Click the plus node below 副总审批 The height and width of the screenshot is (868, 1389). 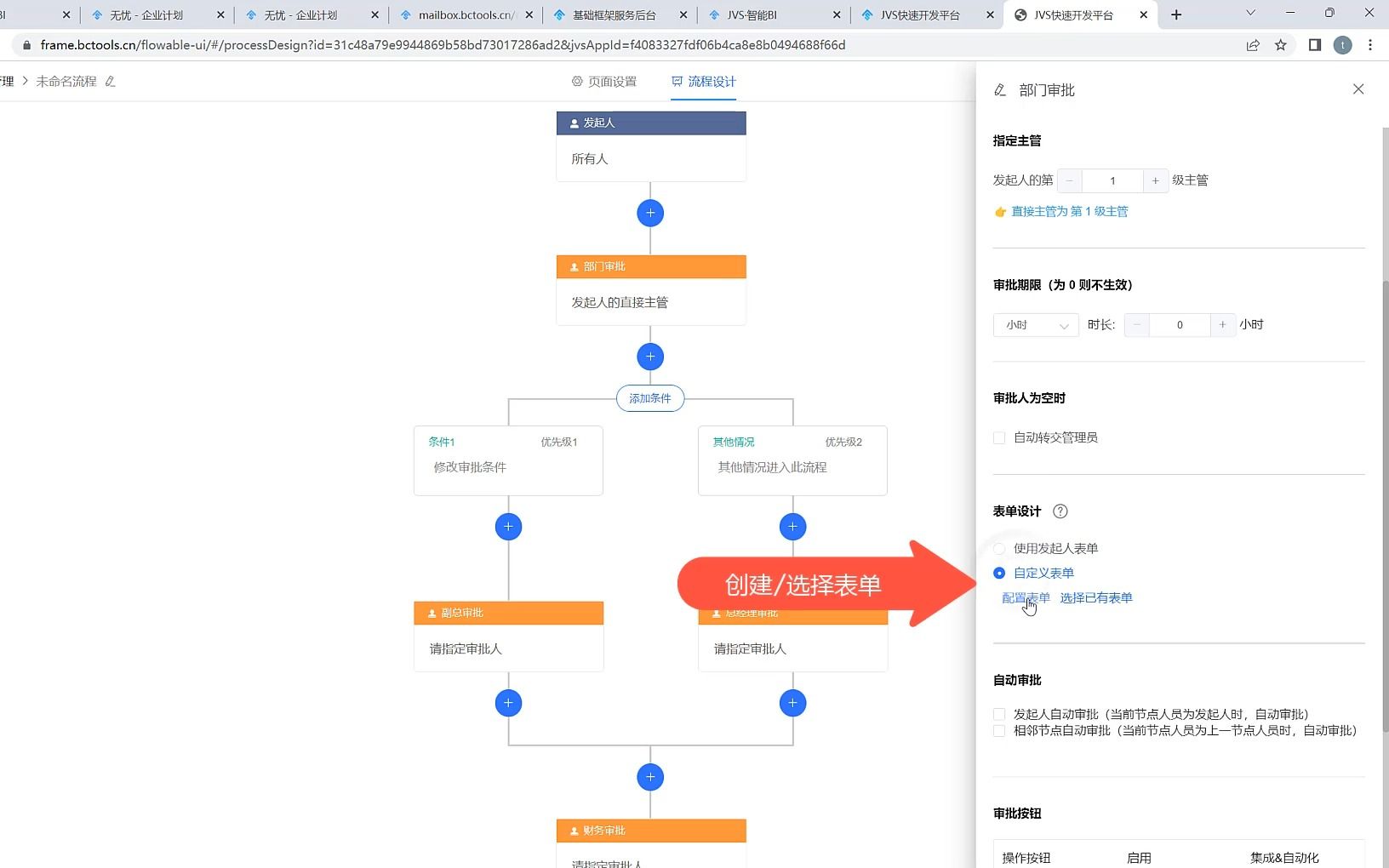(x=508, y=703)
